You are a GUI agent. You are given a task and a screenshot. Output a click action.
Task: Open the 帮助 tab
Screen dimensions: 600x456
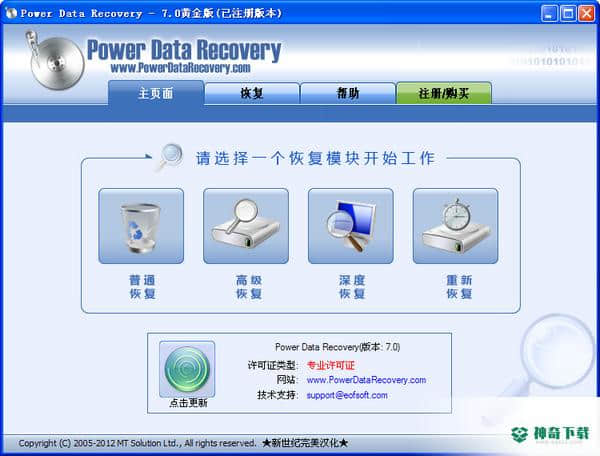pyautogui.click(x=348, y=93)
